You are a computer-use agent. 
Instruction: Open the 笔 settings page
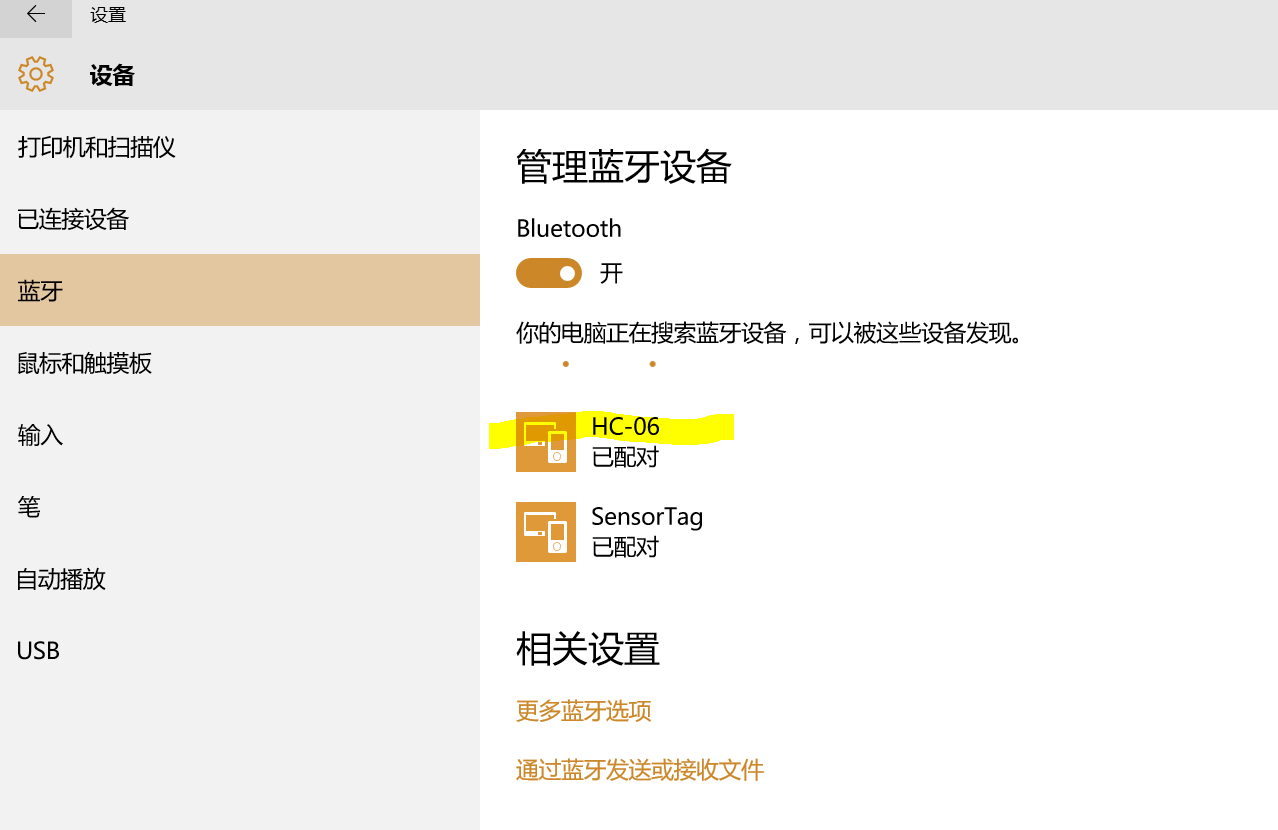[x=28, y=507]
